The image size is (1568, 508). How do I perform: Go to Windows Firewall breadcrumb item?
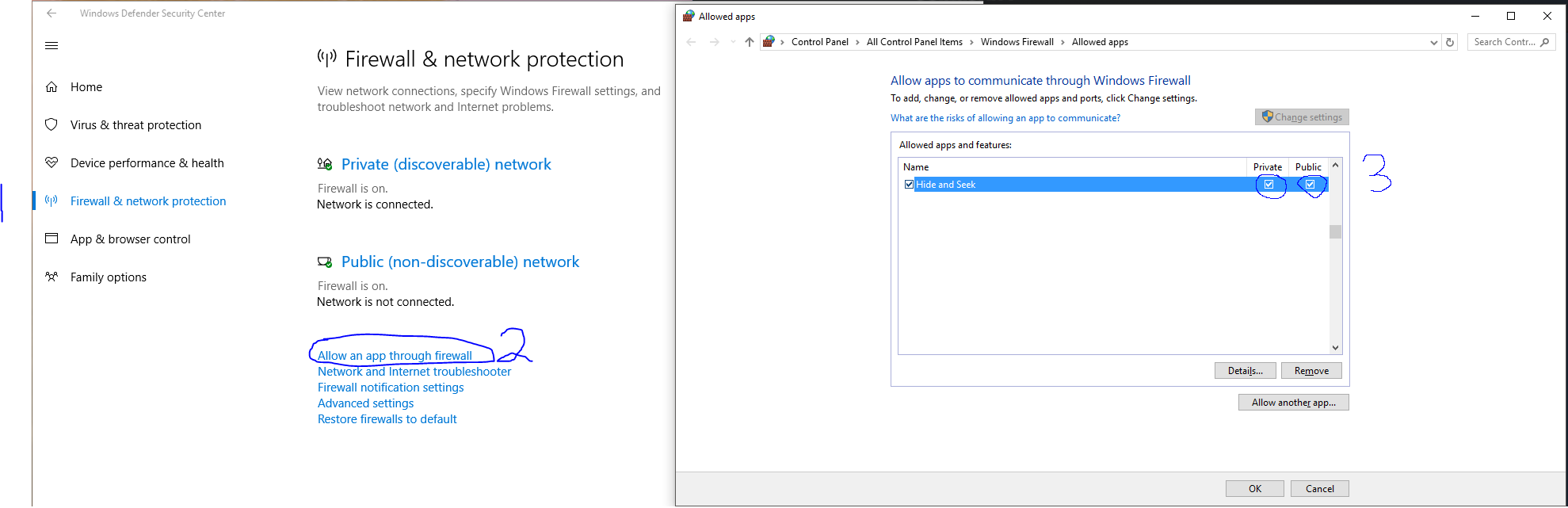coord(1017,42)
